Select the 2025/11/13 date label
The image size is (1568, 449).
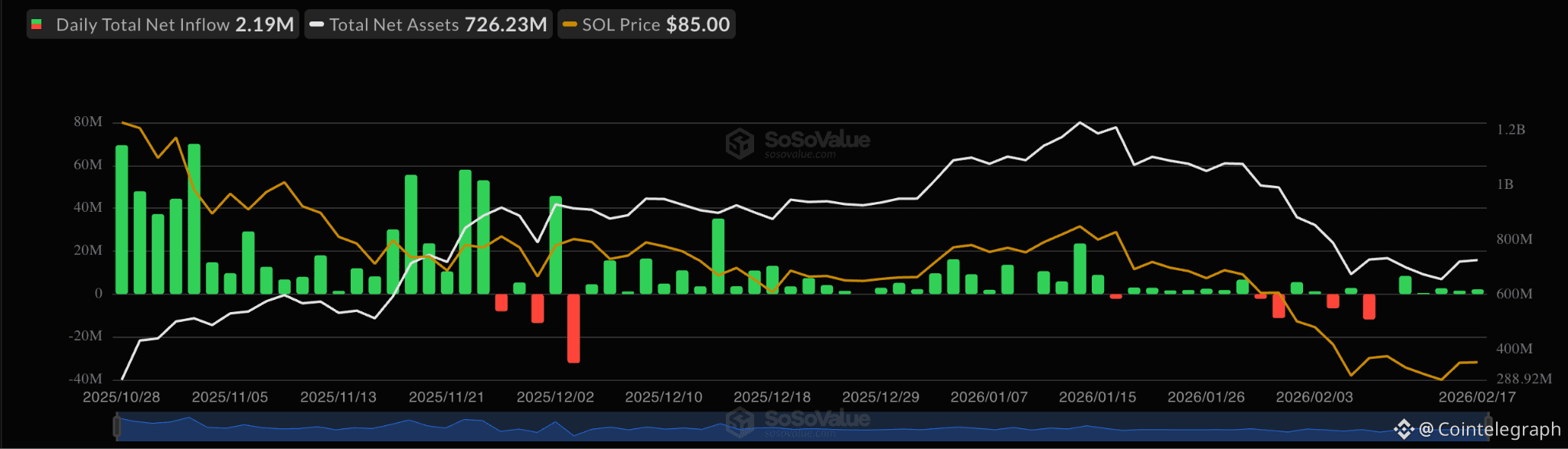click(338, 397)
